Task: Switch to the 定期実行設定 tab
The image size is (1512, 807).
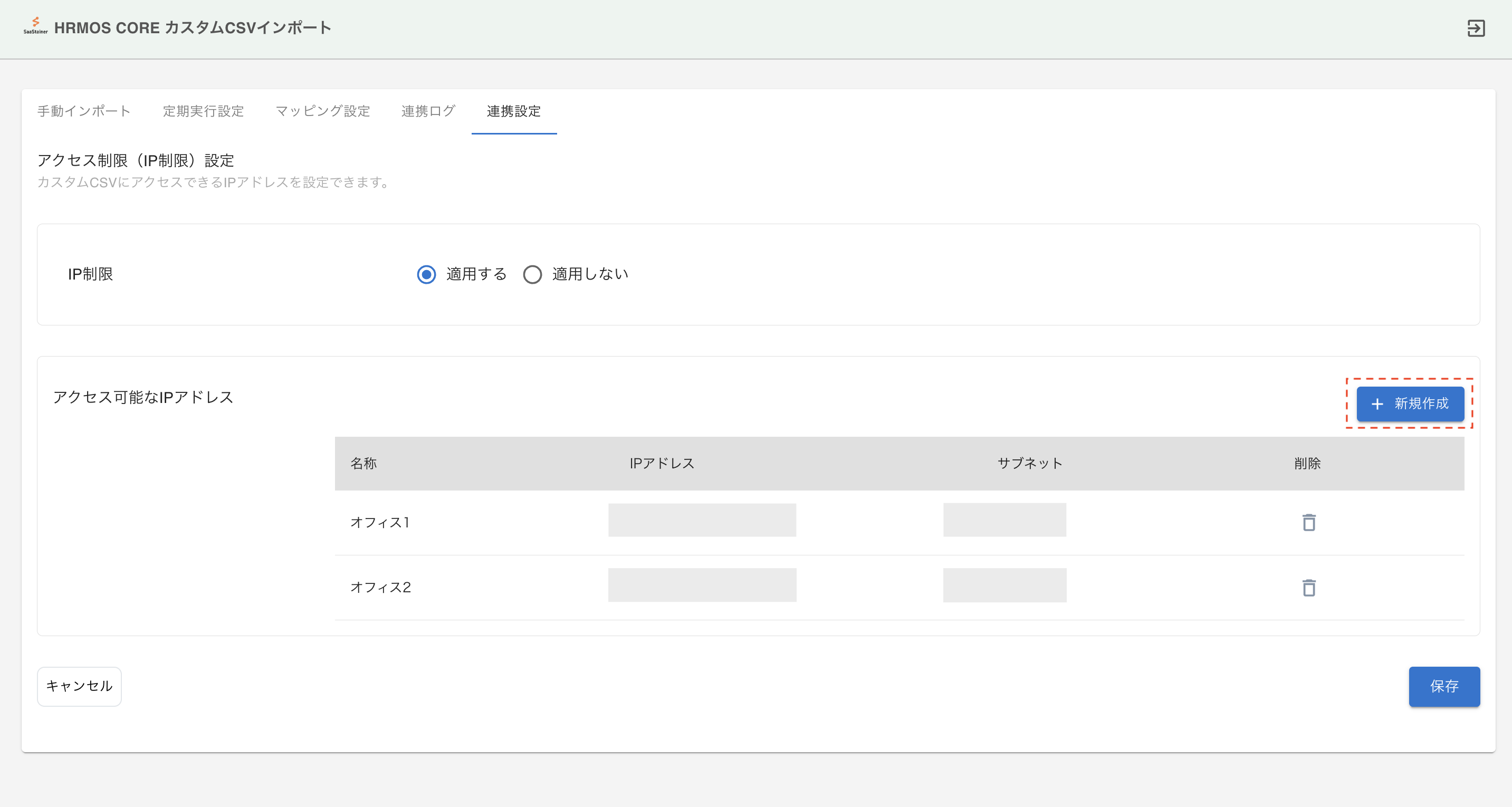Action: click(203, 111)
